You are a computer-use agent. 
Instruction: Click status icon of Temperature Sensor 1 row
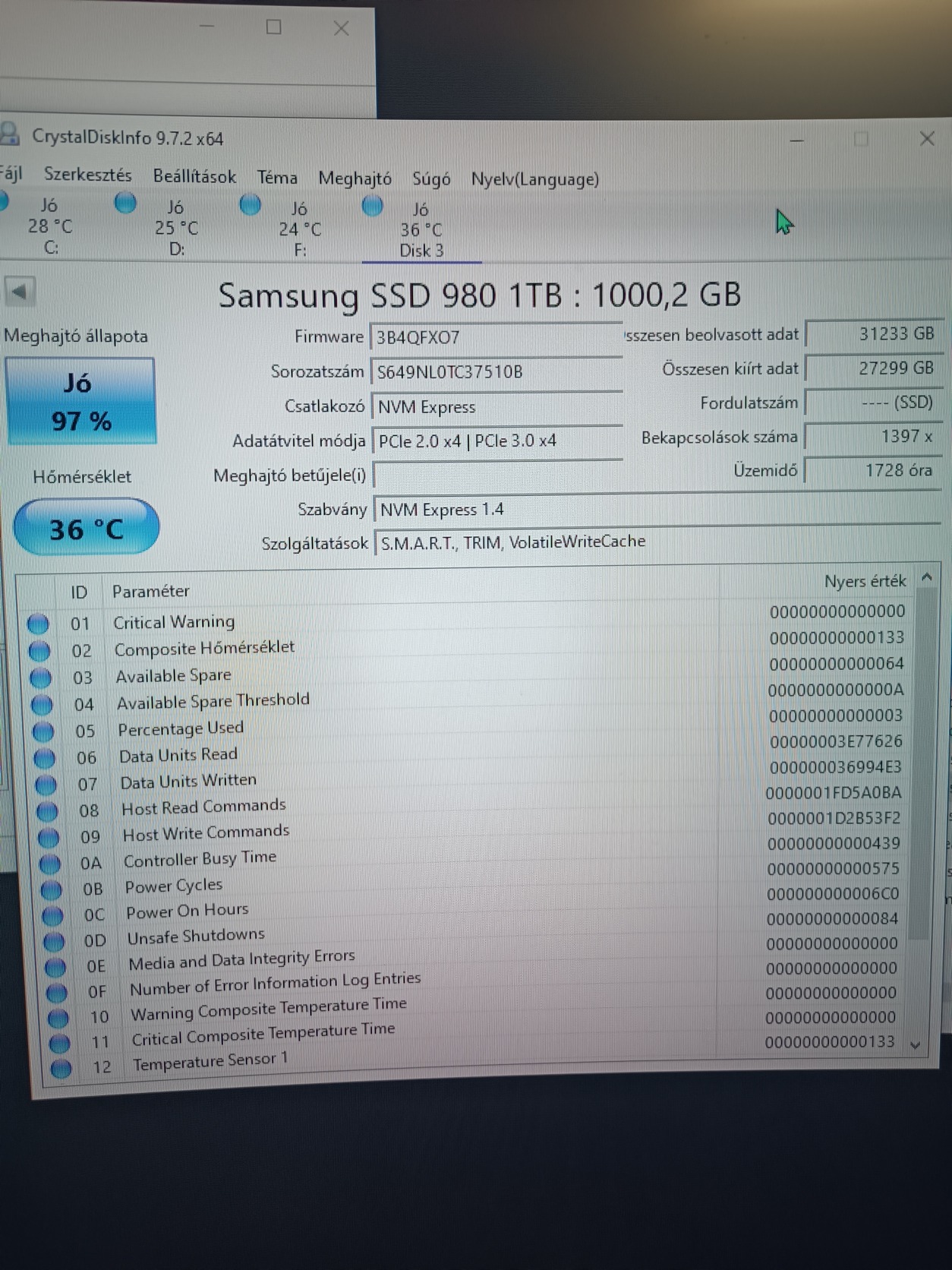[61, 1068]
